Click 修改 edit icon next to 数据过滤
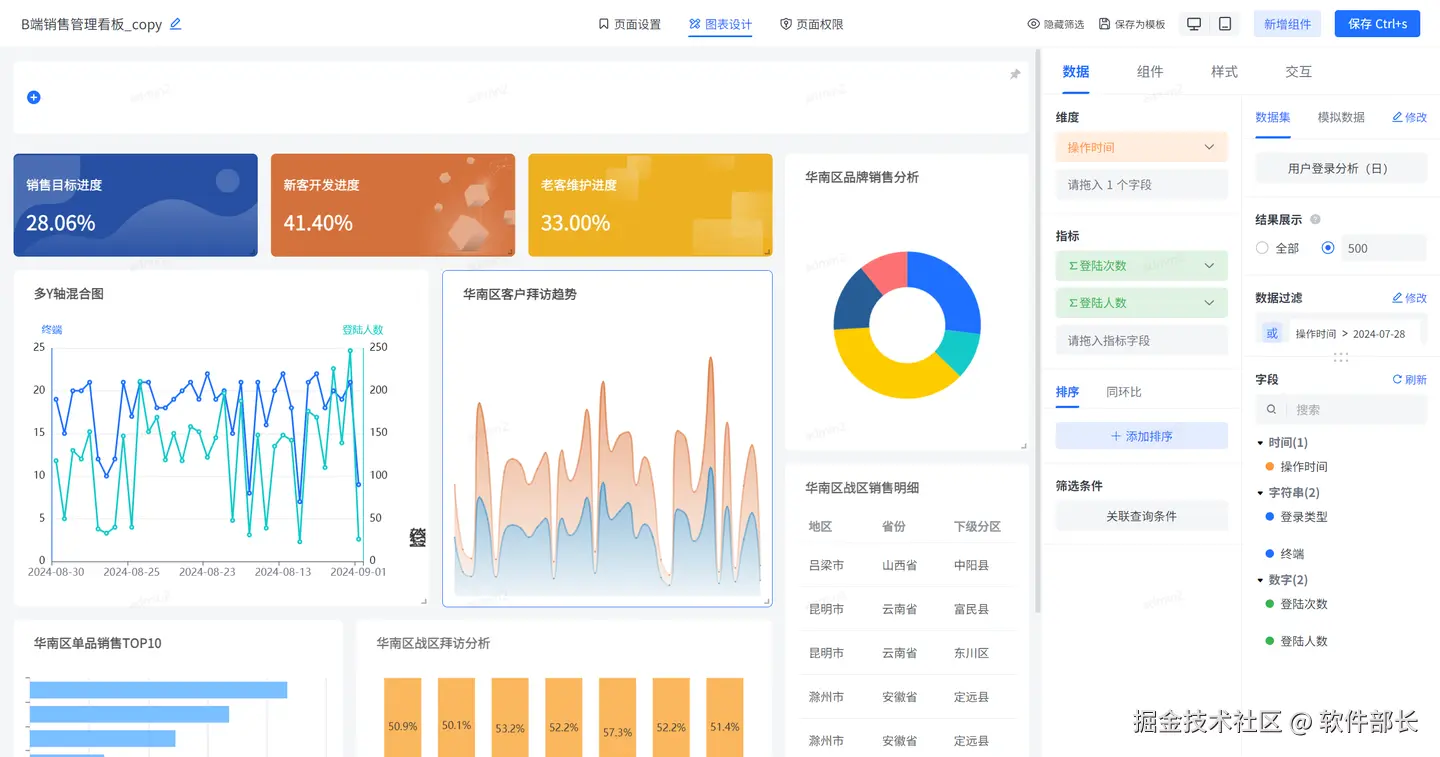The height and width of the screenshot is (757, 1440). click(x=1398, y=298)
